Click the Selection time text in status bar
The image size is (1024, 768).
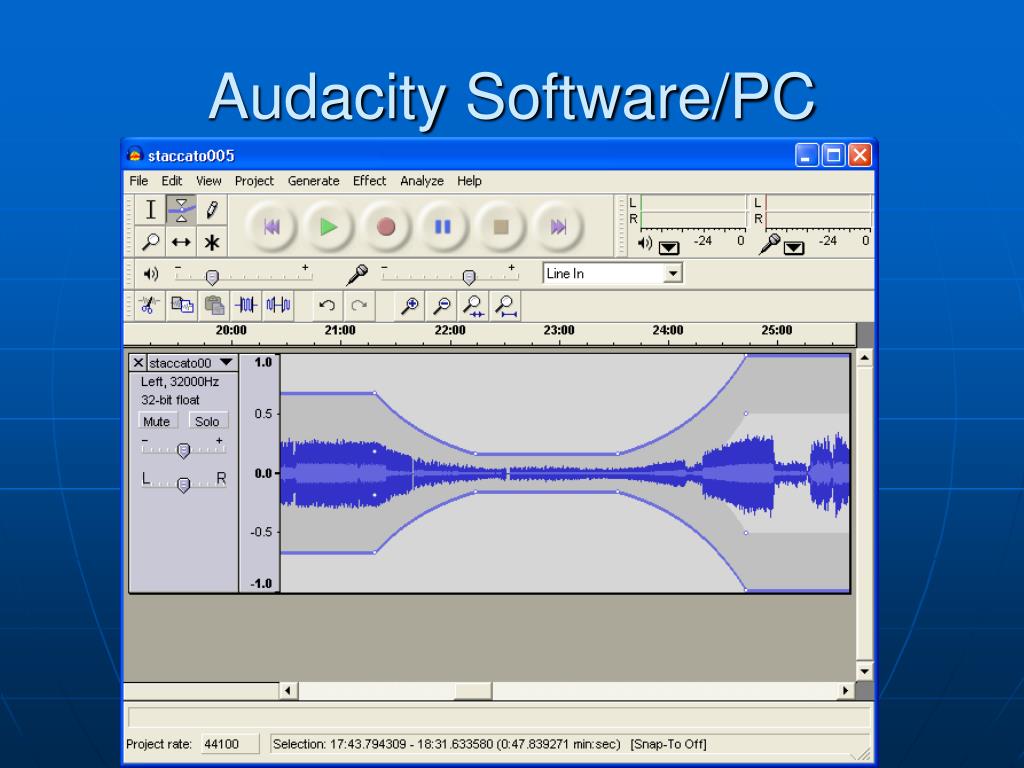pyautogui.click(x=446, y=744)
